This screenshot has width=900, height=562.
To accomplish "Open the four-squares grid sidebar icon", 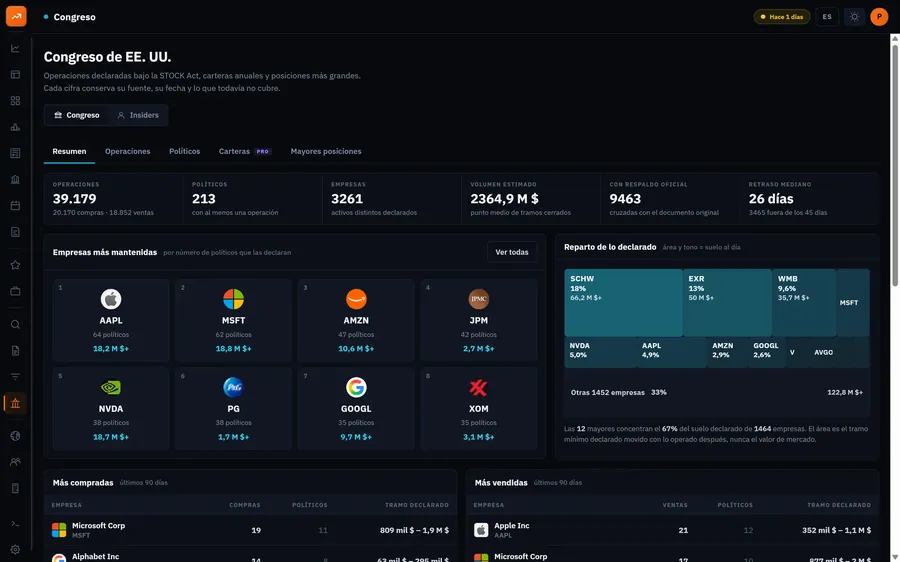I will click(15, 100).
